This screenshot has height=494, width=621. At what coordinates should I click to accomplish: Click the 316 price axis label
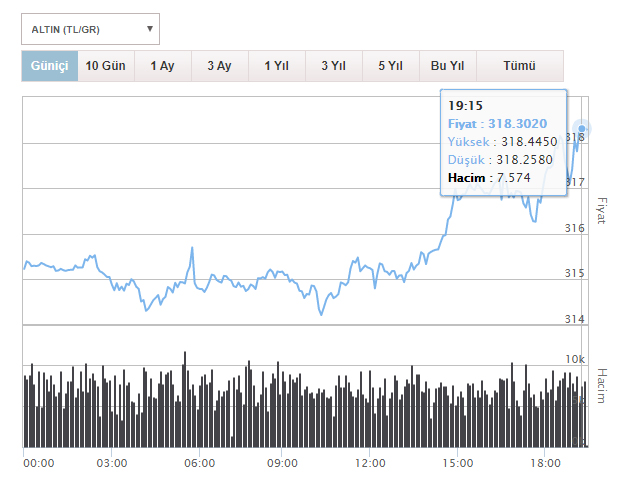(575, 228)
